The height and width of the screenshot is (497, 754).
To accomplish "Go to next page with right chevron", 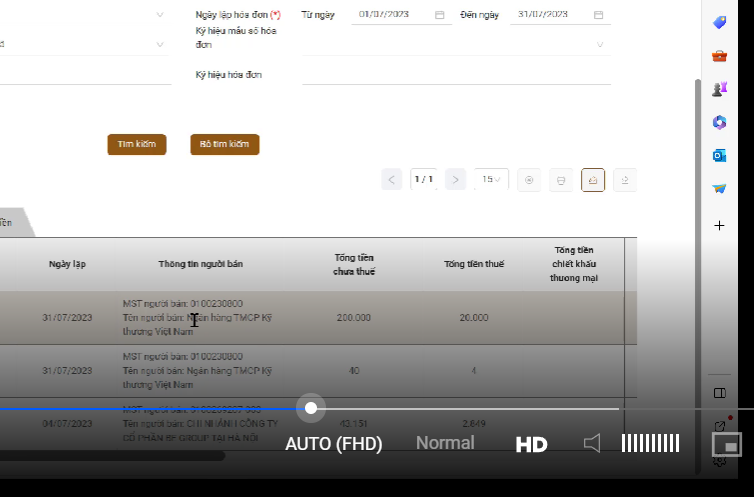I will click(x=455, y=179).
